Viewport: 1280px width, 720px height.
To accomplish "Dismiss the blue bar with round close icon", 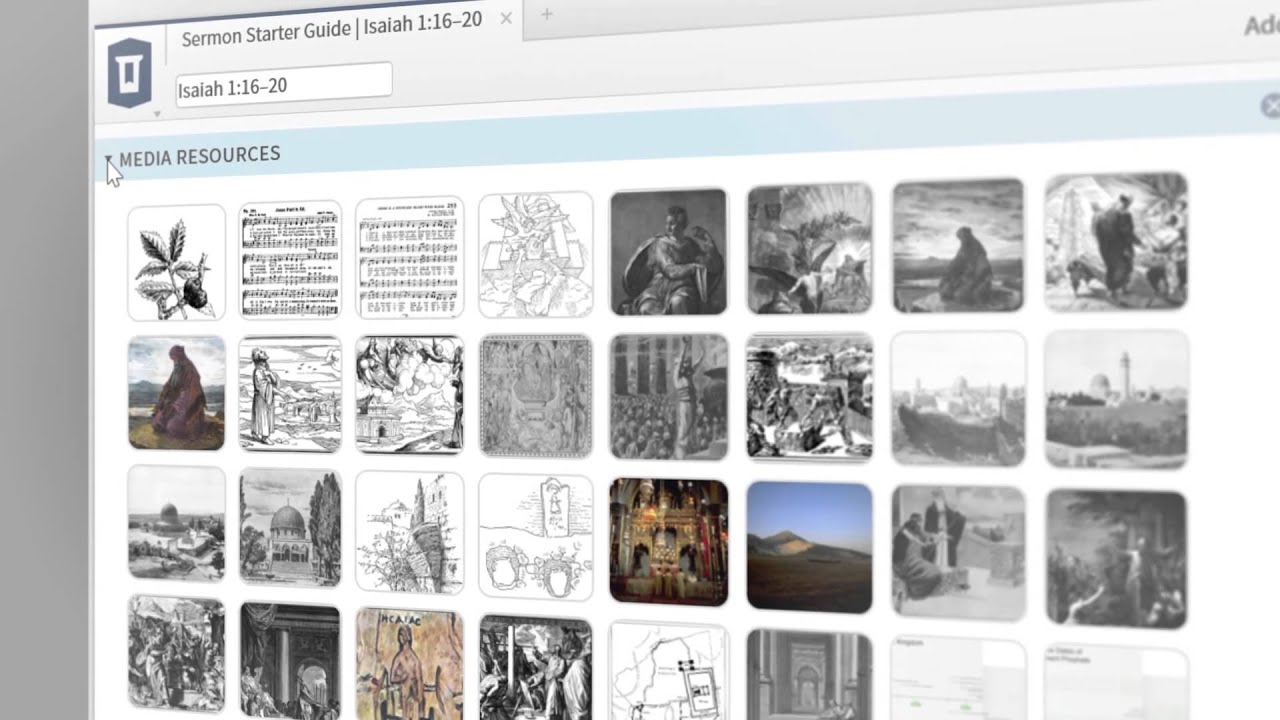I will coord(1271,105).
